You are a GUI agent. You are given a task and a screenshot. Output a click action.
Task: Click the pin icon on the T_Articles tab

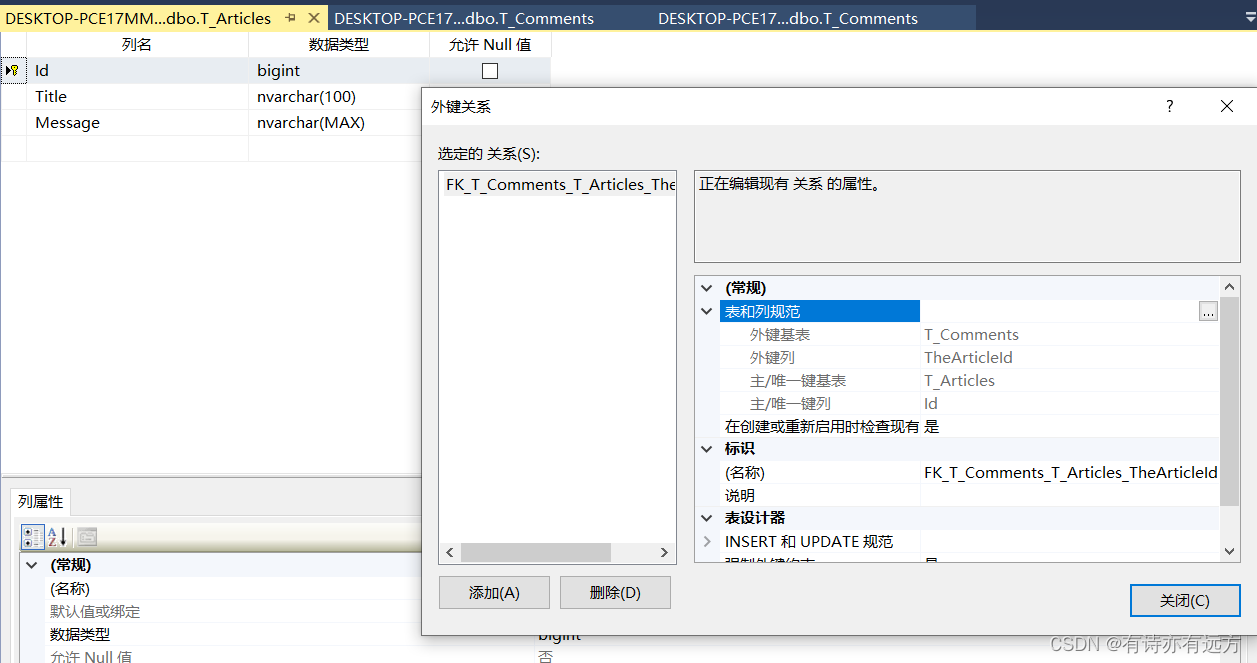click(x=290, y=18)
